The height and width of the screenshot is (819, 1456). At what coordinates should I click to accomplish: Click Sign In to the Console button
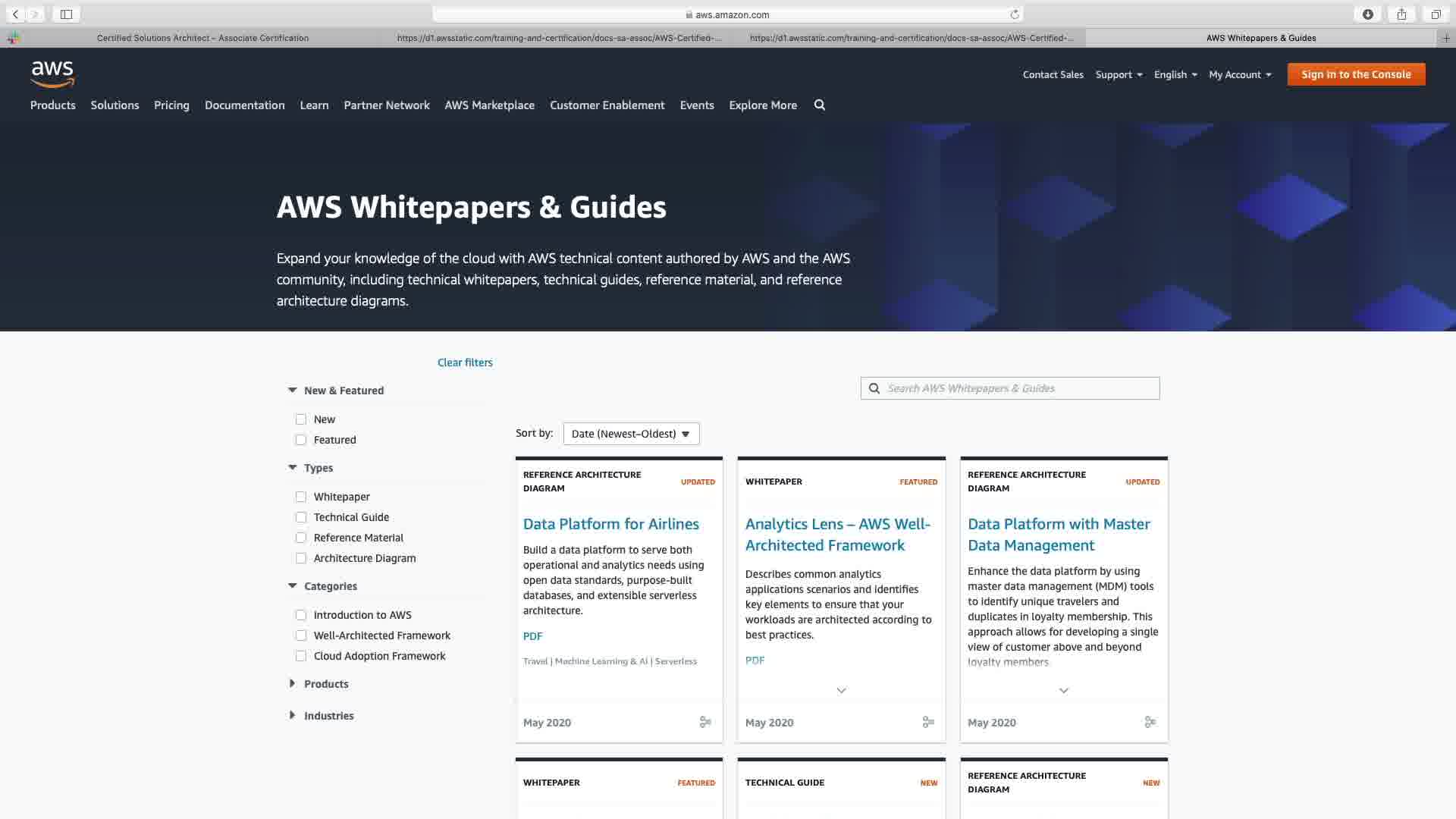click(x=1356, y=74)
